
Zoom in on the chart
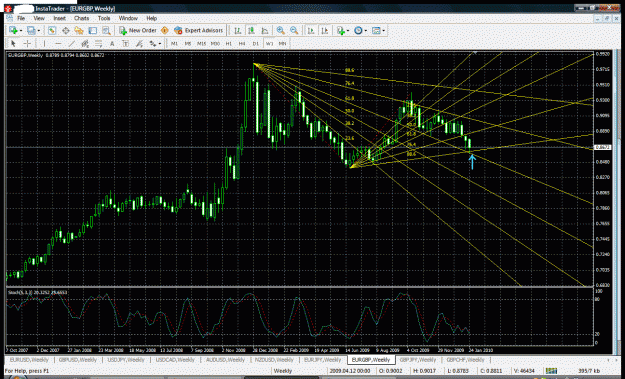[x=281, y=30]
